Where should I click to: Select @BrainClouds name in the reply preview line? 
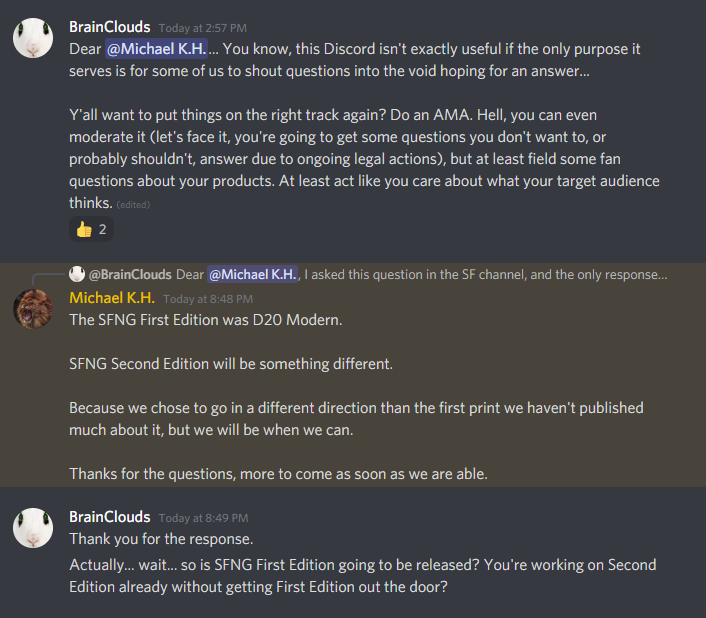point(130,274)
